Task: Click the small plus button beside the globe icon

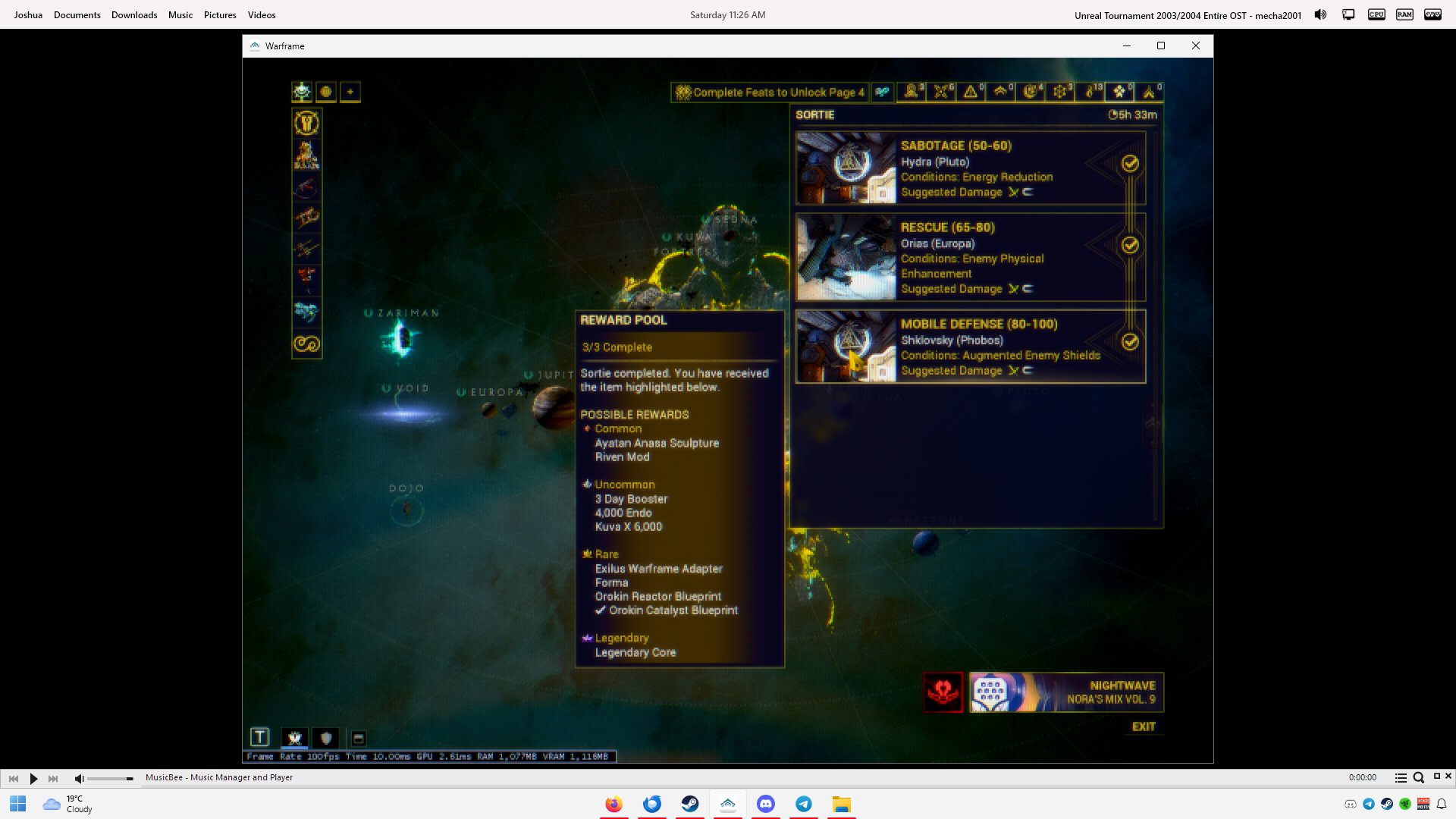Action: pos(350,92)
